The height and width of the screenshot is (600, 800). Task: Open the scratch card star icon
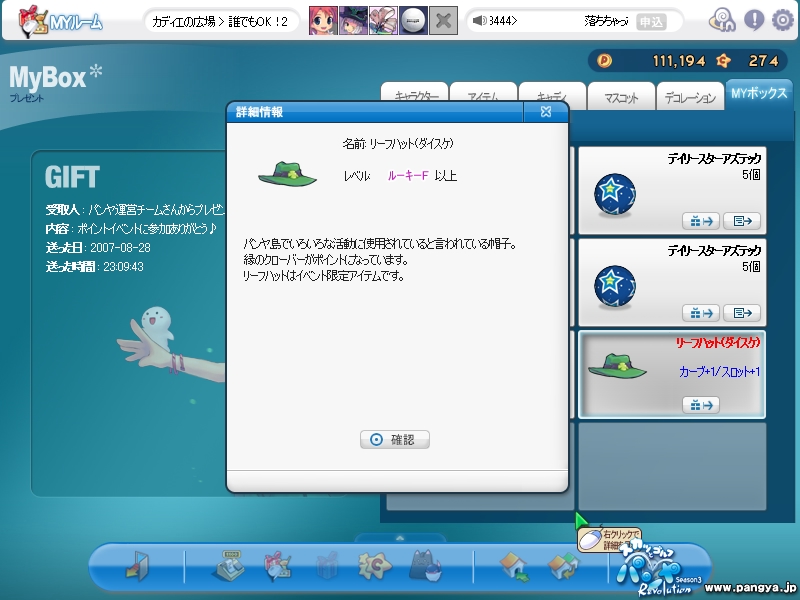(x=375, y=565)
